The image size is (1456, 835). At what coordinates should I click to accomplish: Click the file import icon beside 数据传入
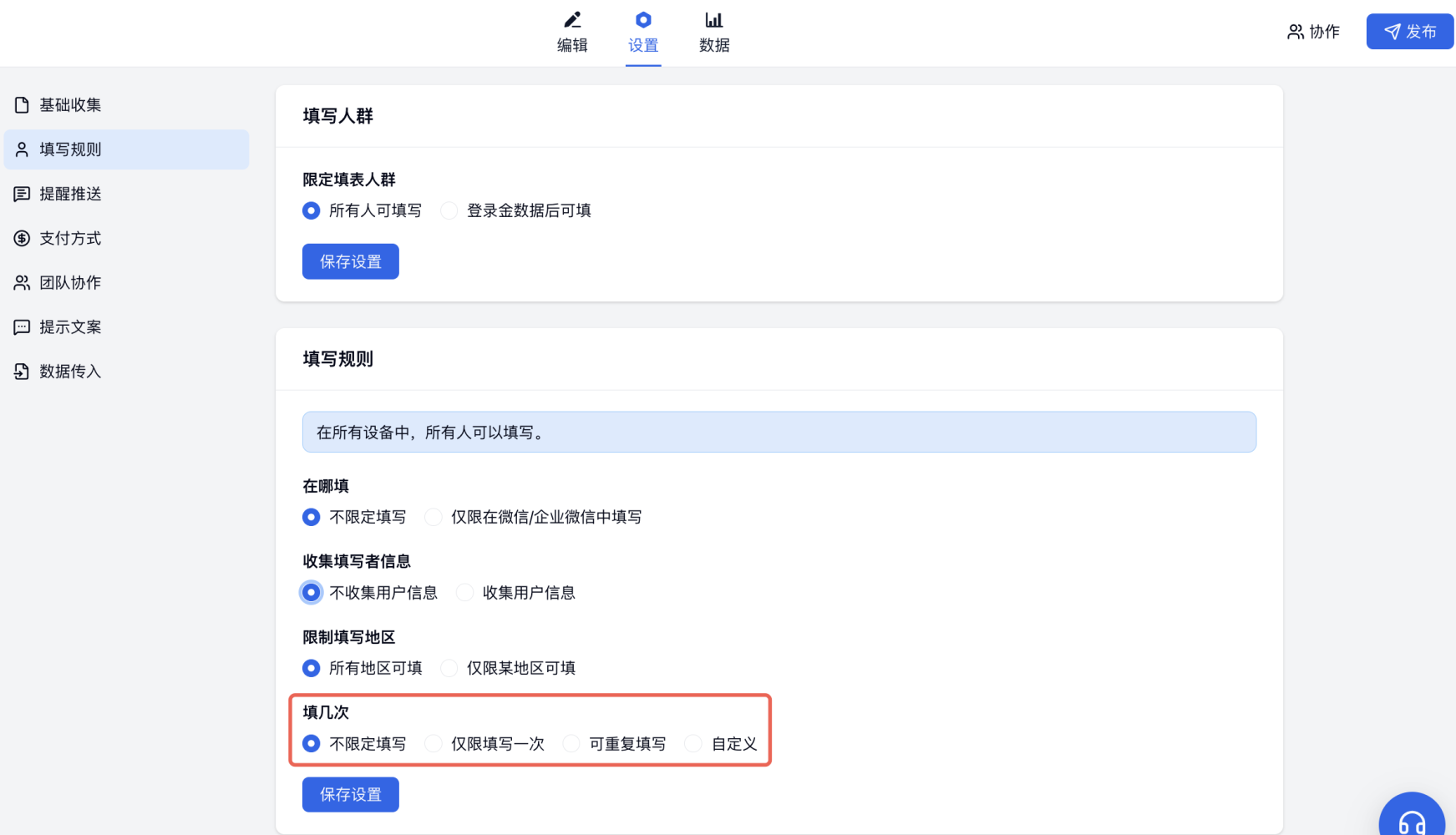pos(22,372)
